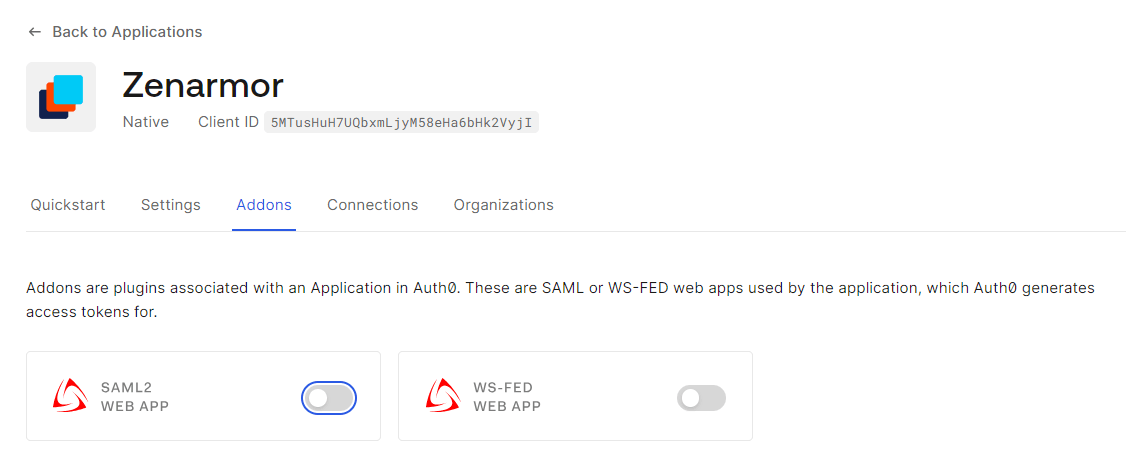Screen dimensions: 1145x472
Task: Open the Connections tab
Action: [372, 205]
